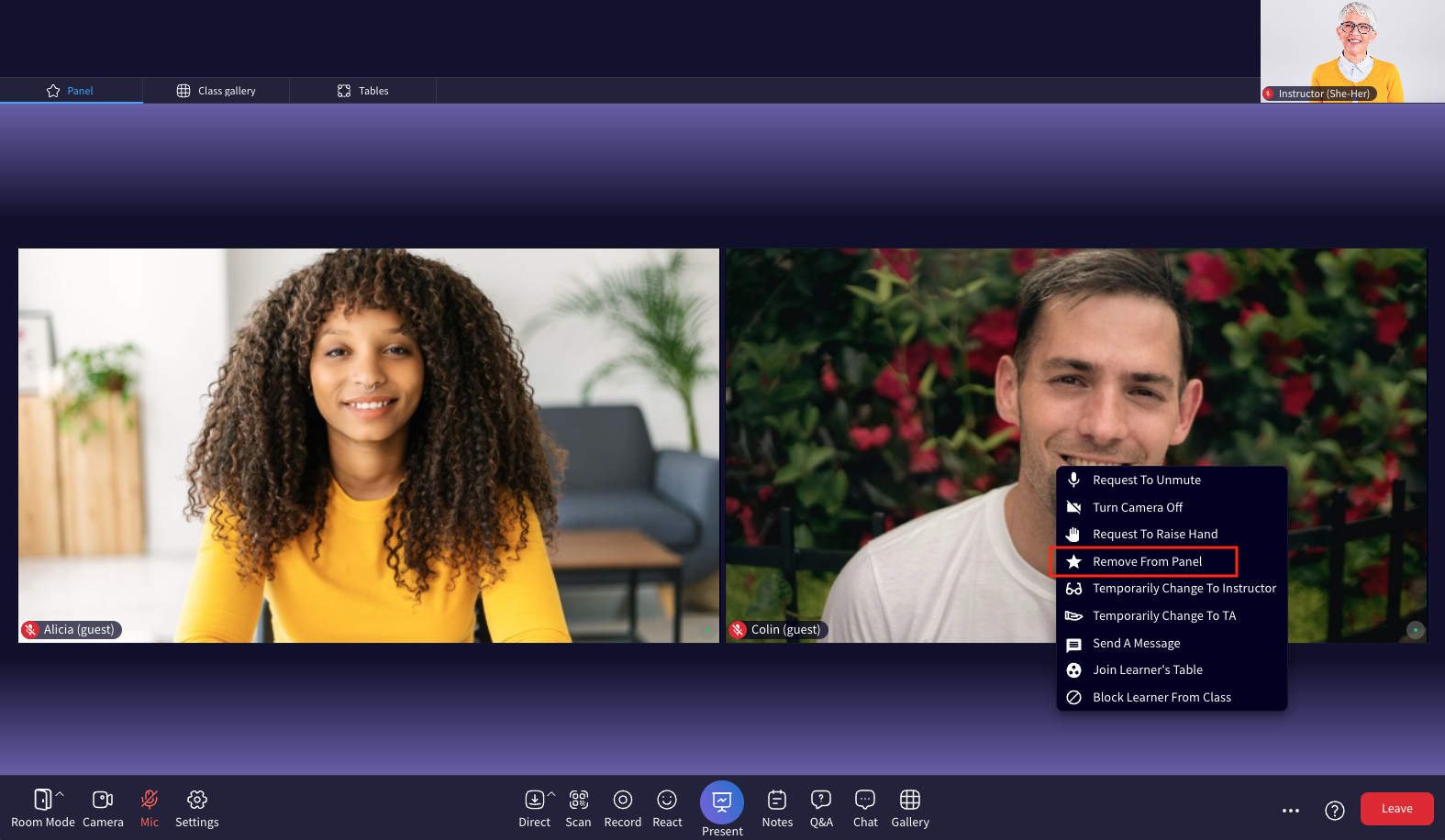
Task: Open the Q&A panel
Action: (x=821, y=808)
